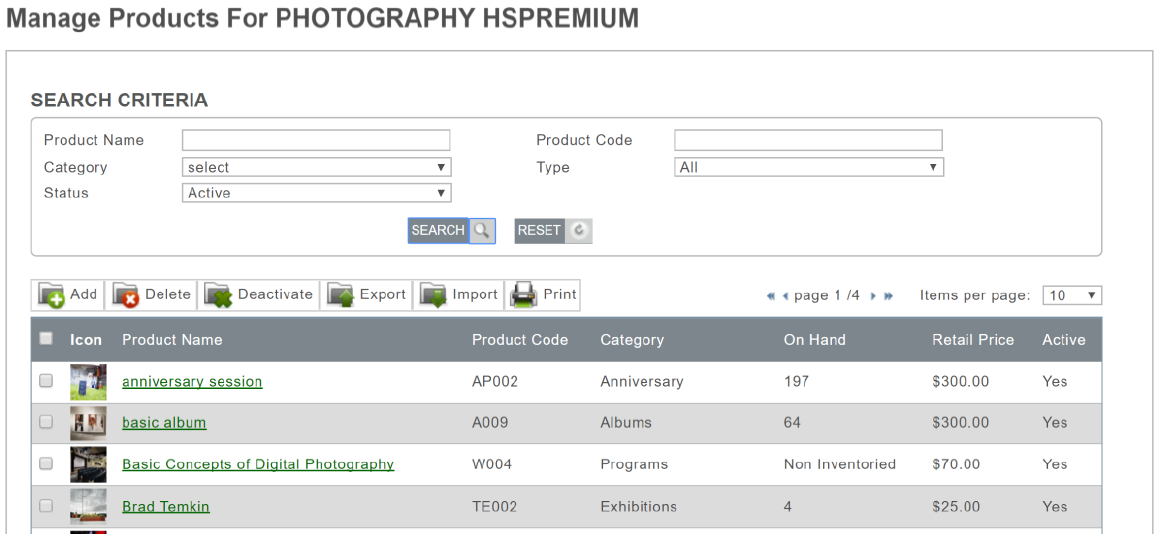Open the Brad Temkin product link

[x=166, y=507]
